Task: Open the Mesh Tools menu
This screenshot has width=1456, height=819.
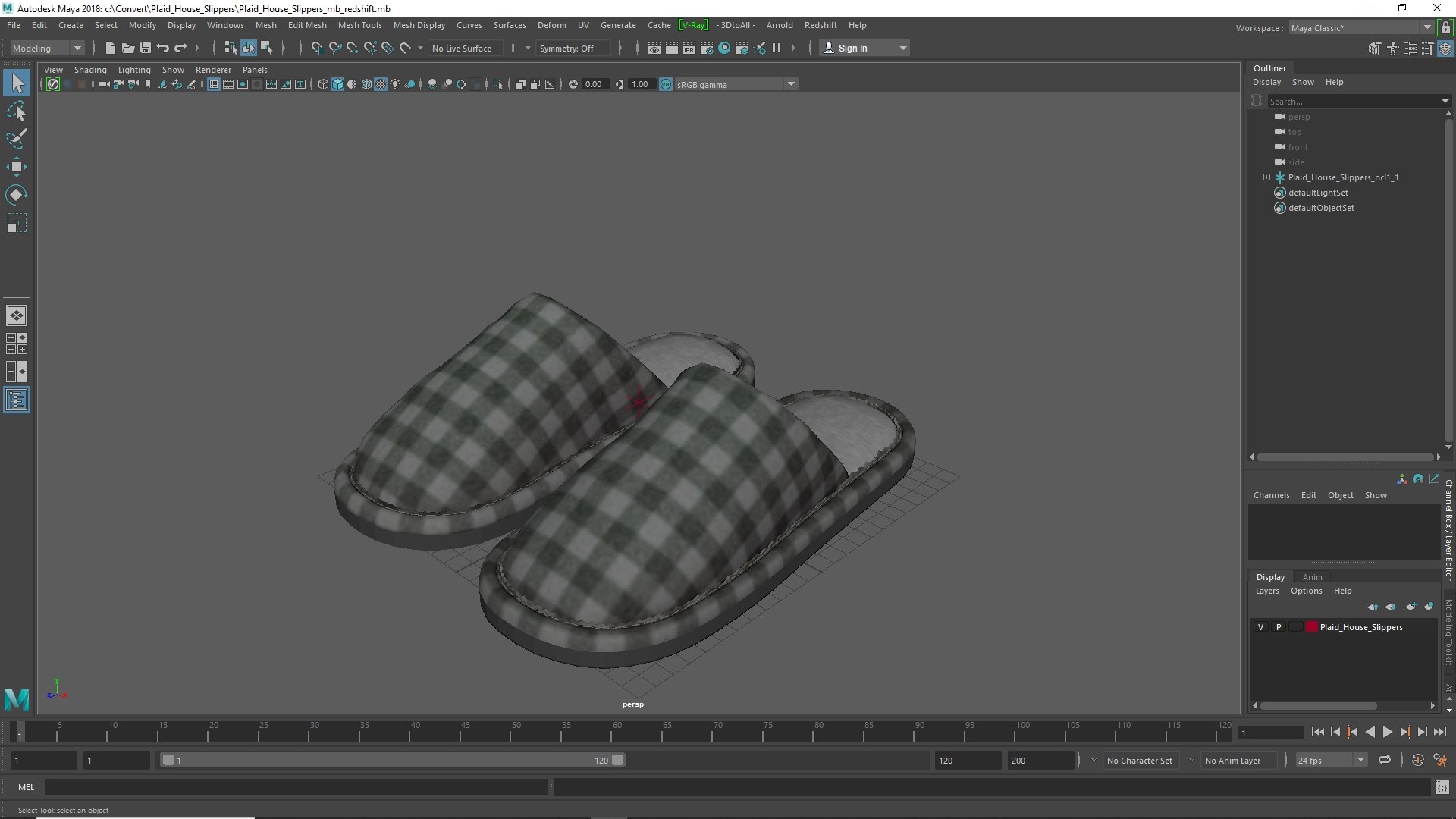Action: pyautogui.click(x=359, y=25)
